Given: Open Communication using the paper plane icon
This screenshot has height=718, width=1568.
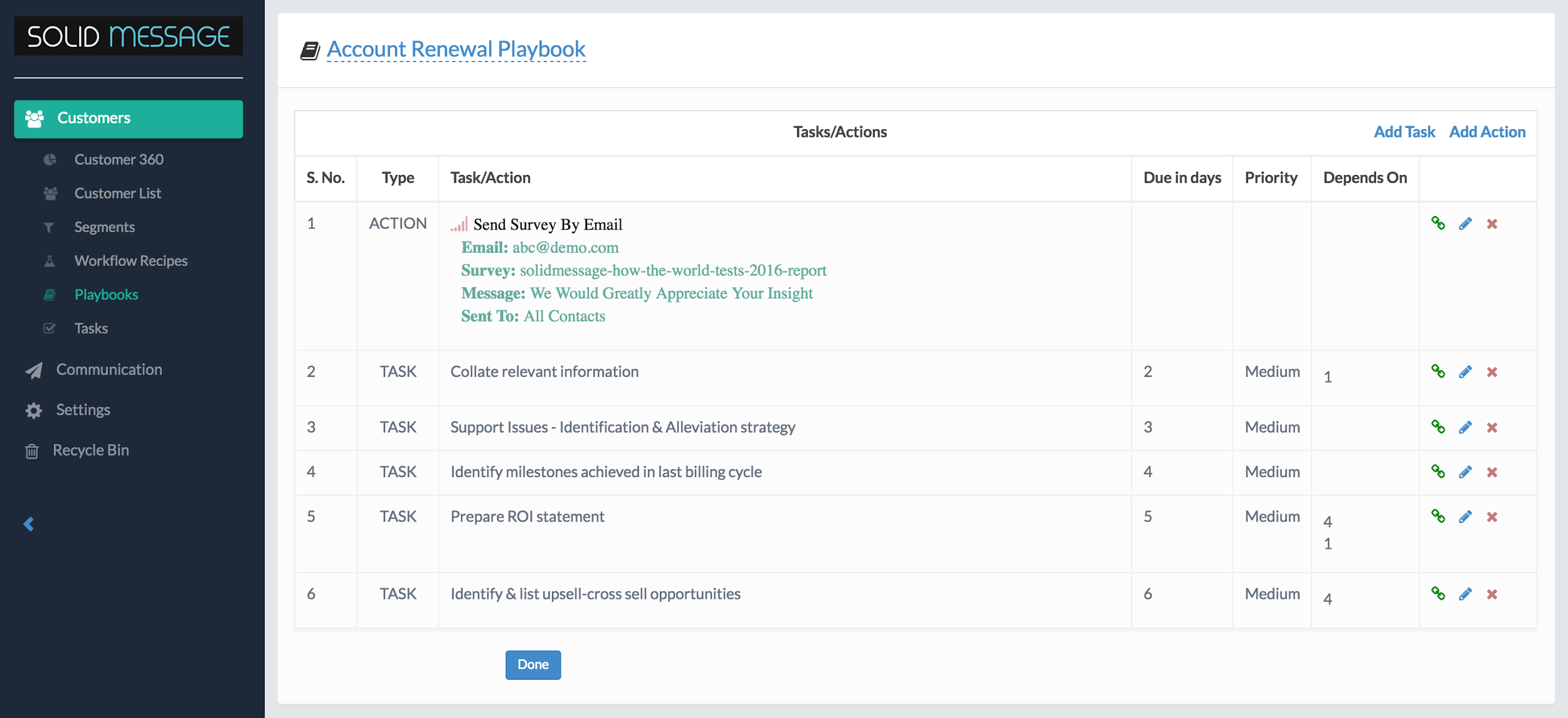Looking at the screenshot, I should click(33, 370).
